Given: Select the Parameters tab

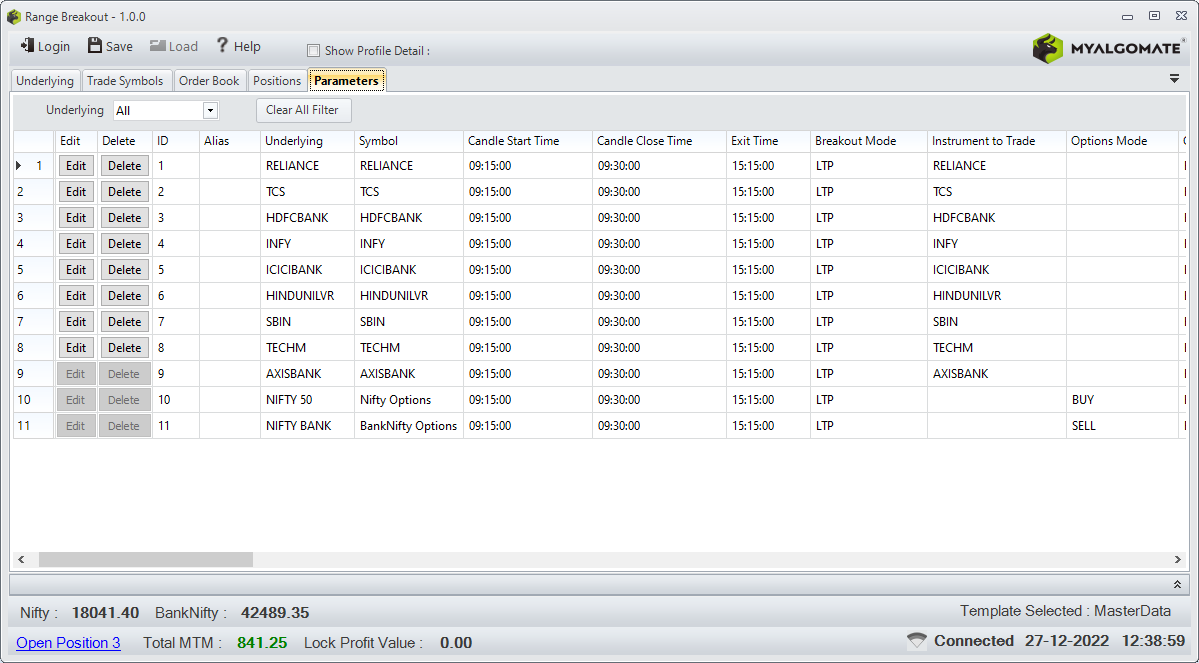Looking at the screenshot, I should pos(346,80).
